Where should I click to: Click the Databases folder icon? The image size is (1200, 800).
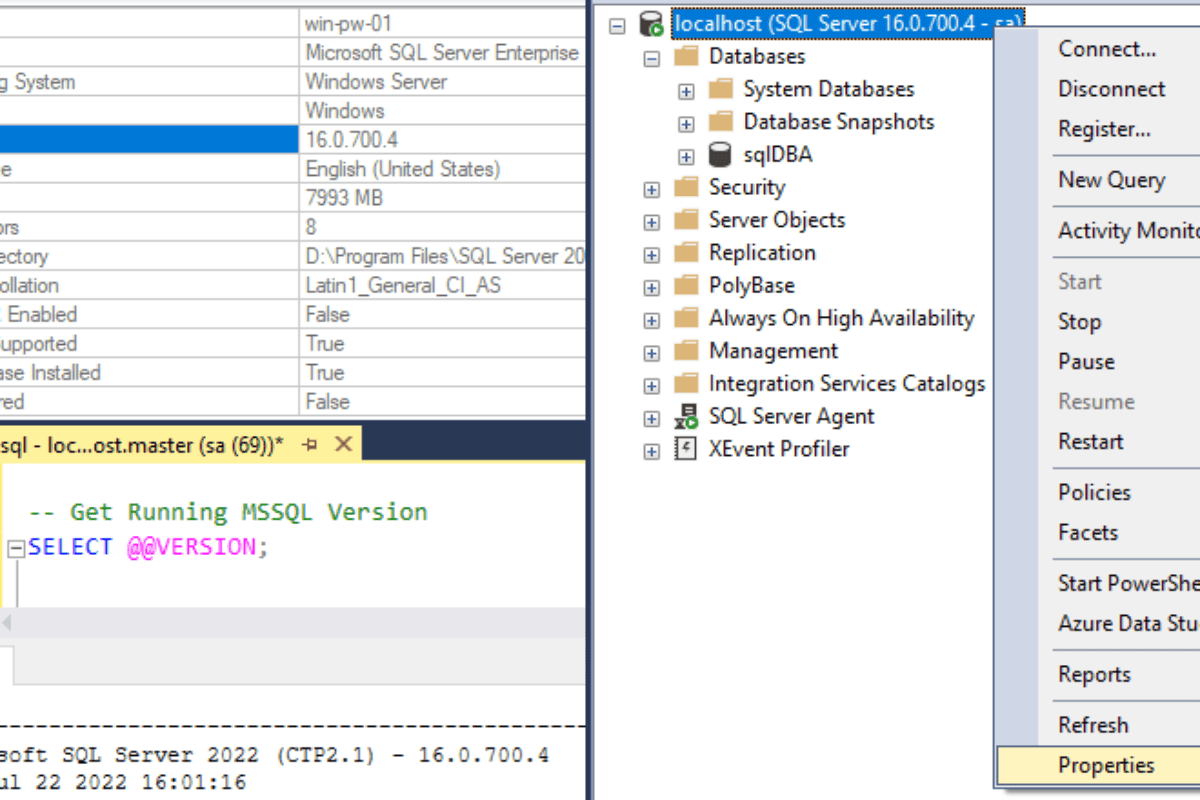tap(686, 56)
